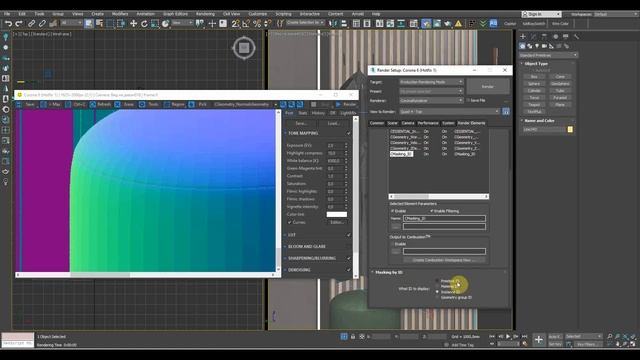Click the white Color tint swatch
The image size is (640, 360).
pyautogui.click(x=337, y=214)
